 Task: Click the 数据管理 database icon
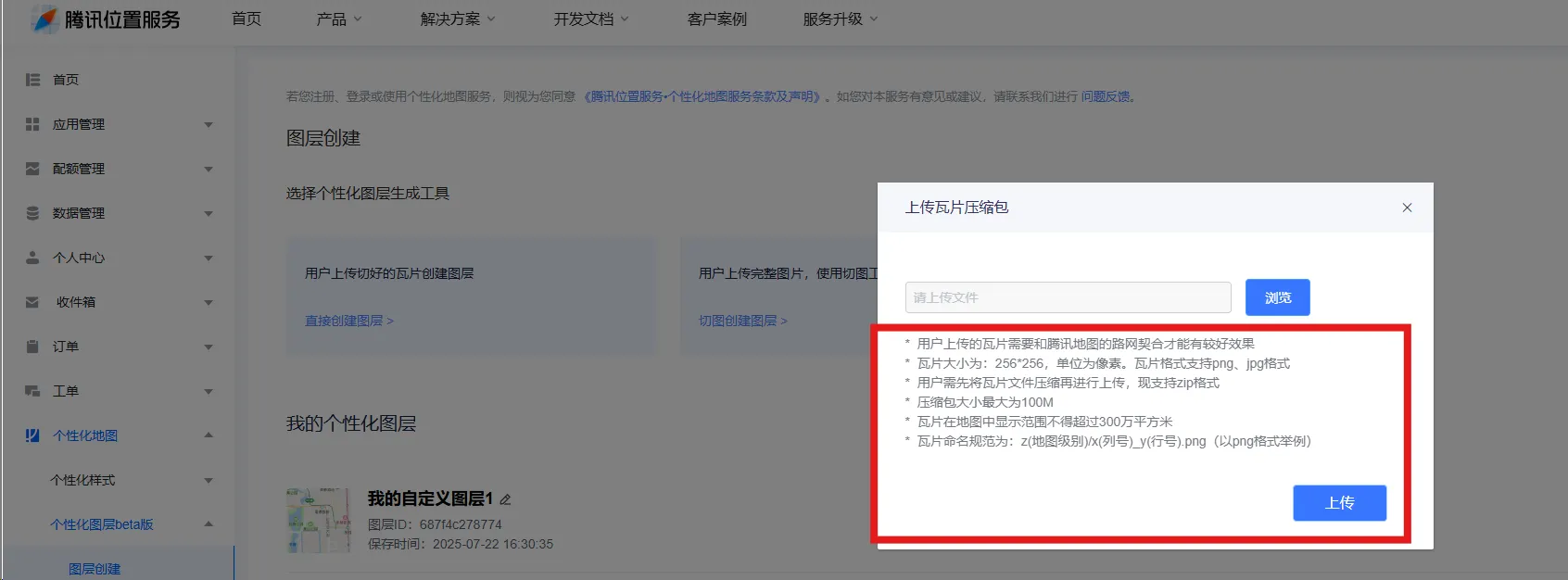[x=32, y=213]
